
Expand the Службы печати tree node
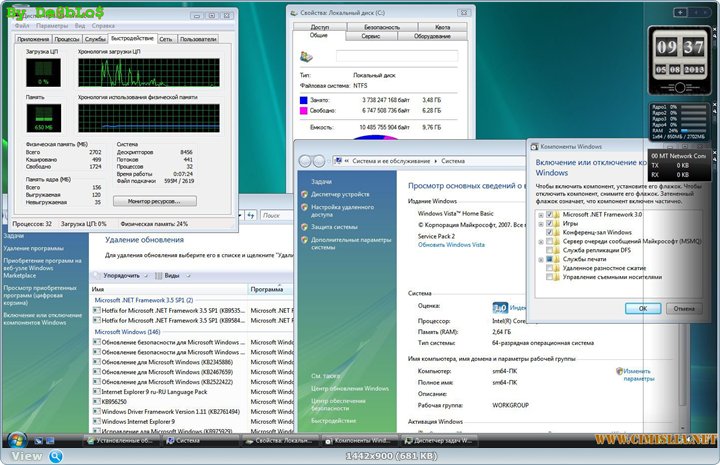pyautogui.click(x=540, y=258)
